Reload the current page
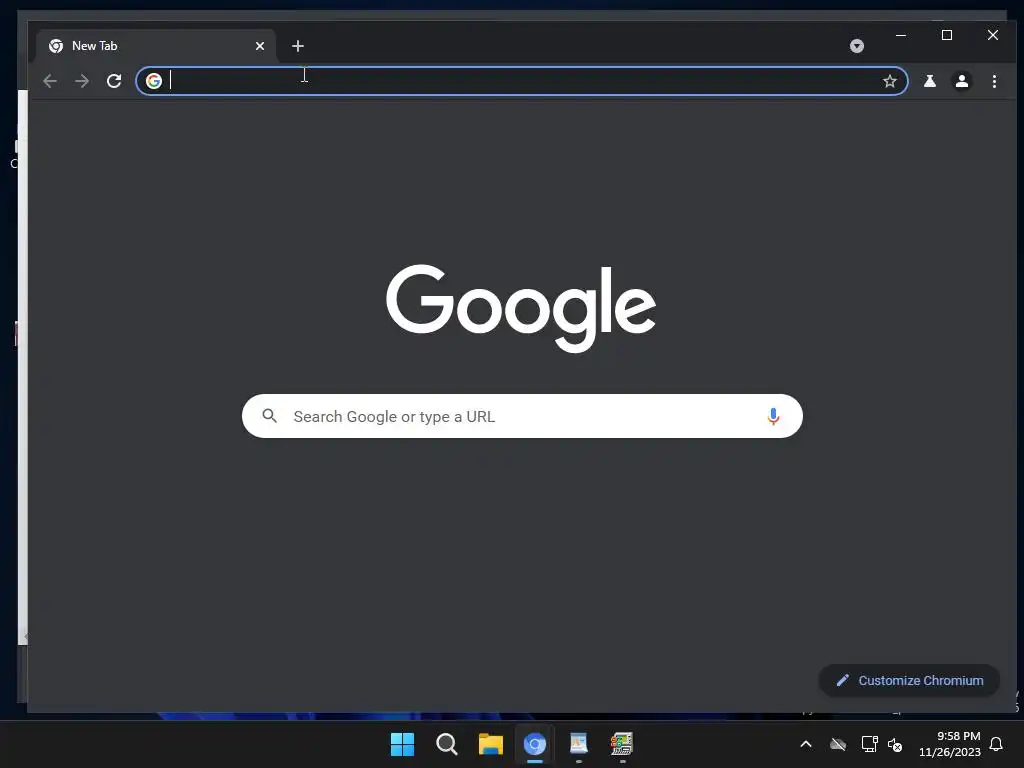Image resolution: width=1024 pixels, height=768 pixels. [114, 81]
